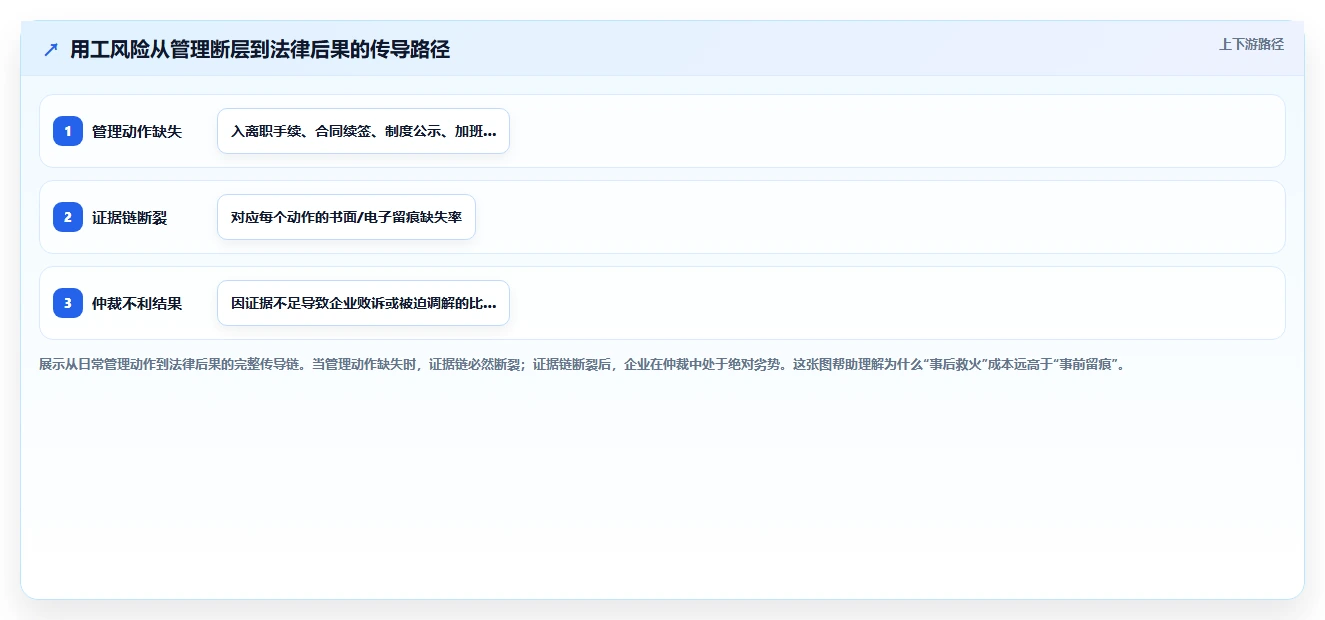Select the 管理动作缺失 step label
This screenshot has height=620, width=1325.
tap(137, 131)
